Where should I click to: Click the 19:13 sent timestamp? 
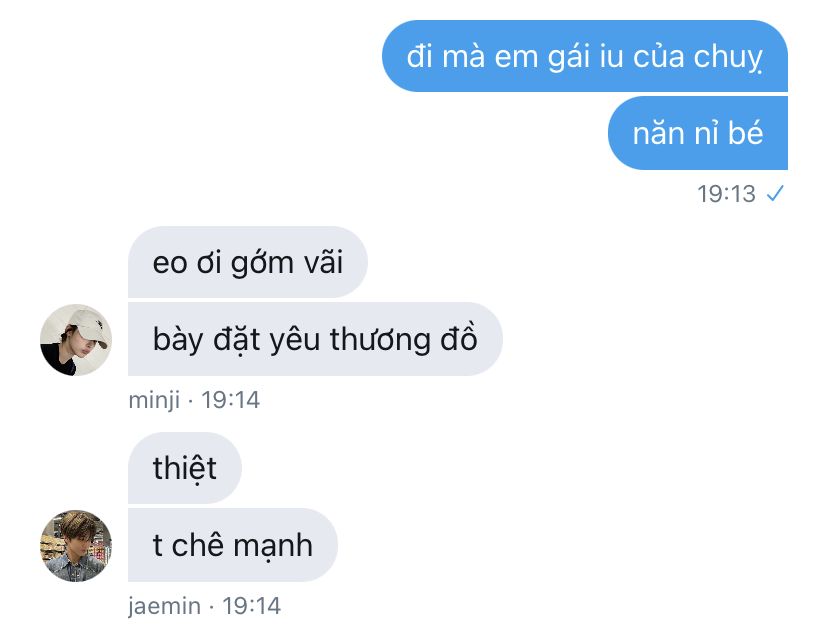[x=726, y=194]
